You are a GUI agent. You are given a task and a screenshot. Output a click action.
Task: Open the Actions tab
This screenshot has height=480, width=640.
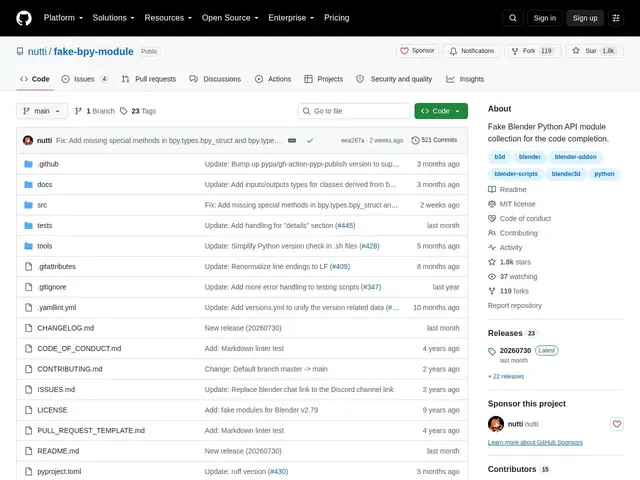273,79
